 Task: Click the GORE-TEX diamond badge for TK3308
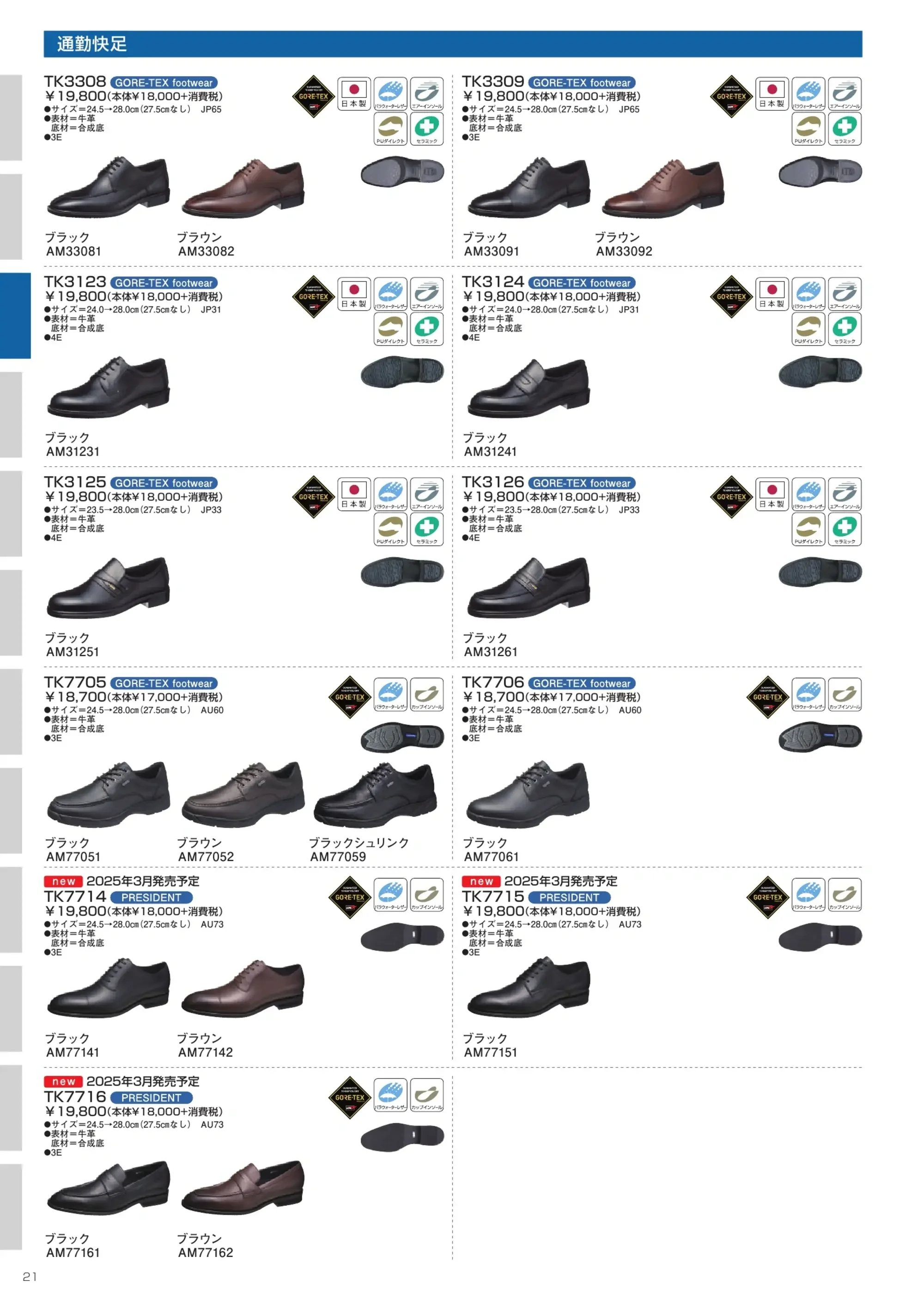point(314,97)
